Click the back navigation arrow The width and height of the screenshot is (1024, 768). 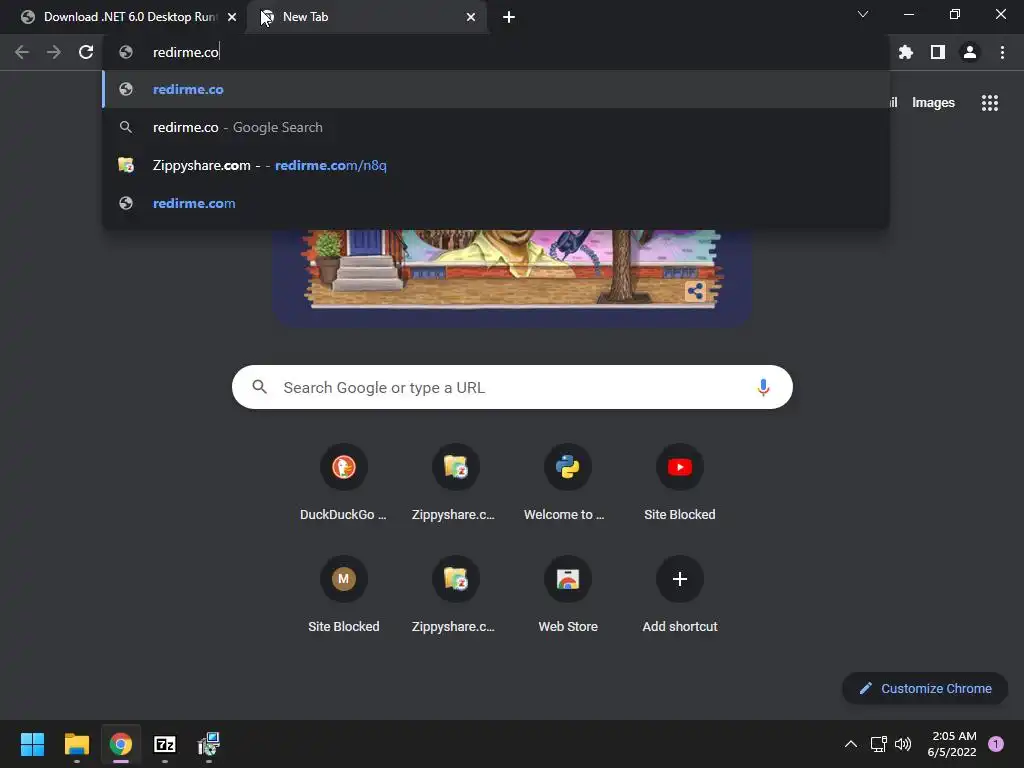[22, 52]
